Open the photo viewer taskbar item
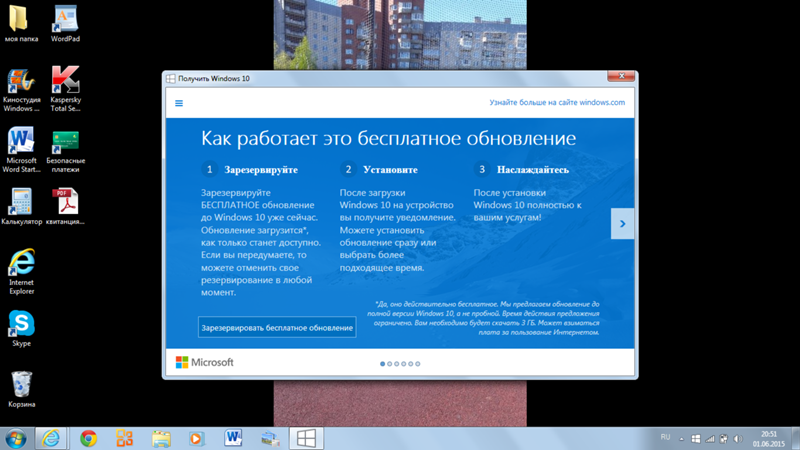The width and height of the screenshot is (800, 450). [x=270, y=438]
